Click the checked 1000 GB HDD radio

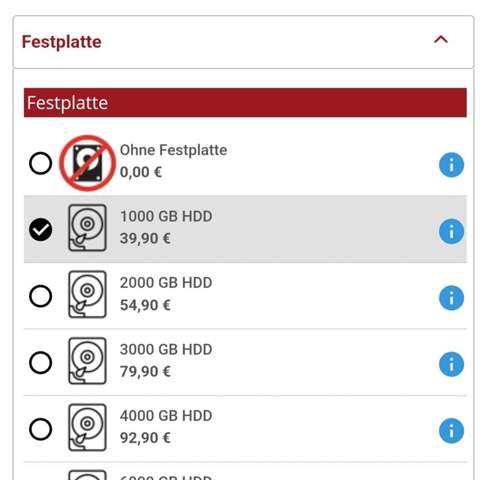click(40, 229)
